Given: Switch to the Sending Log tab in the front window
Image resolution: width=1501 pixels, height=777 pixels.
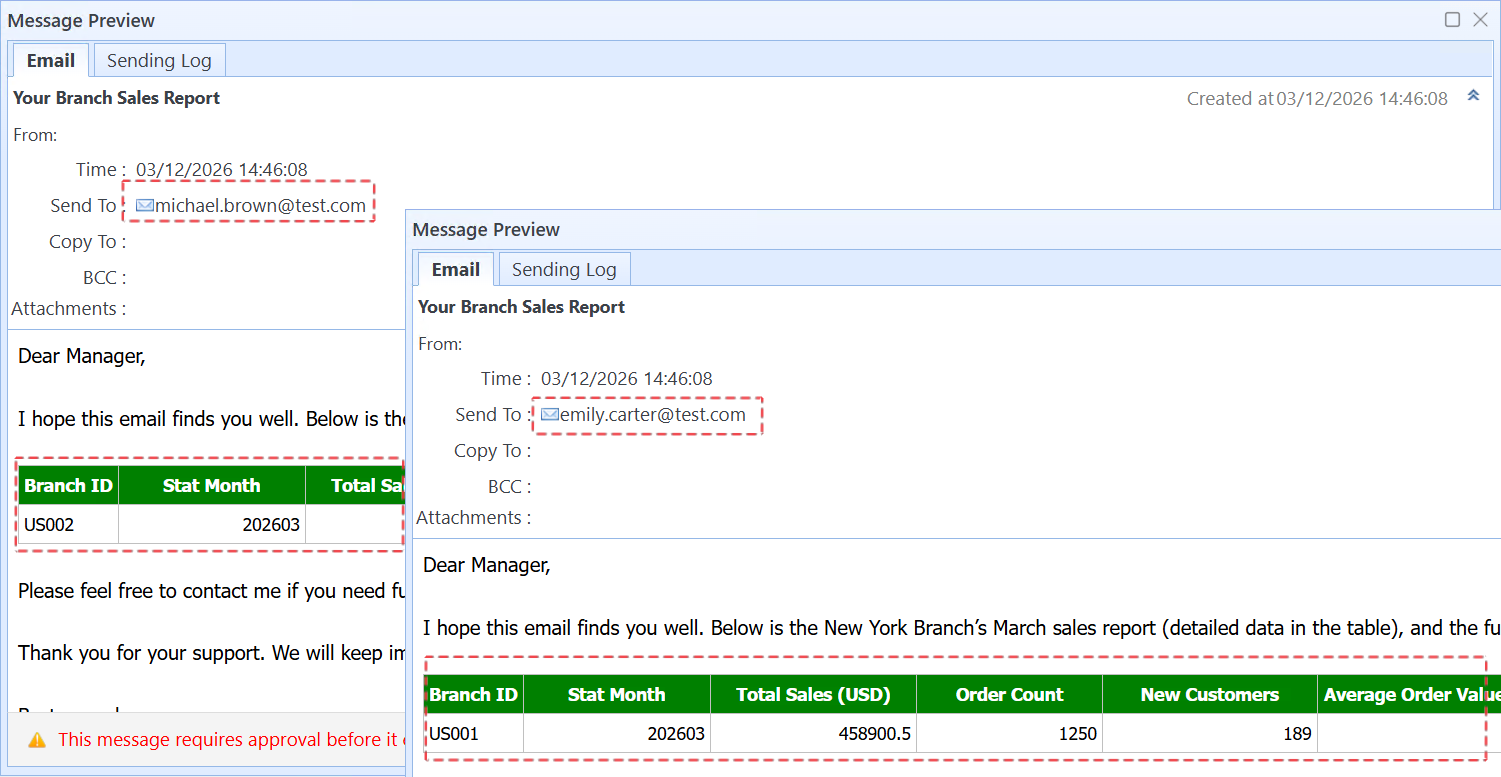Looking at the screenshot, I should pos(564,269).
